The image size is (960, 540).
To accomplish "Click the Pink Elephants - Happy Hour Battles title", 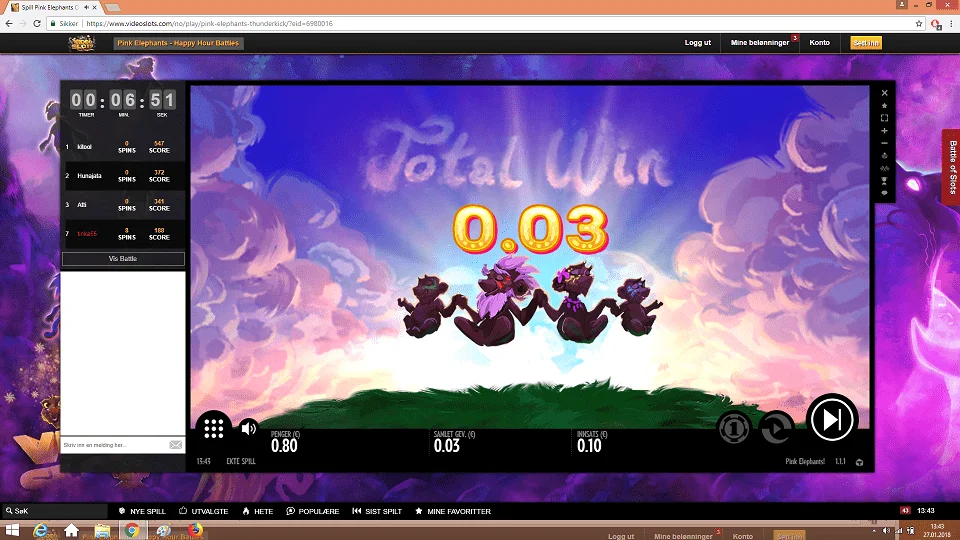I will pos(178,43).
